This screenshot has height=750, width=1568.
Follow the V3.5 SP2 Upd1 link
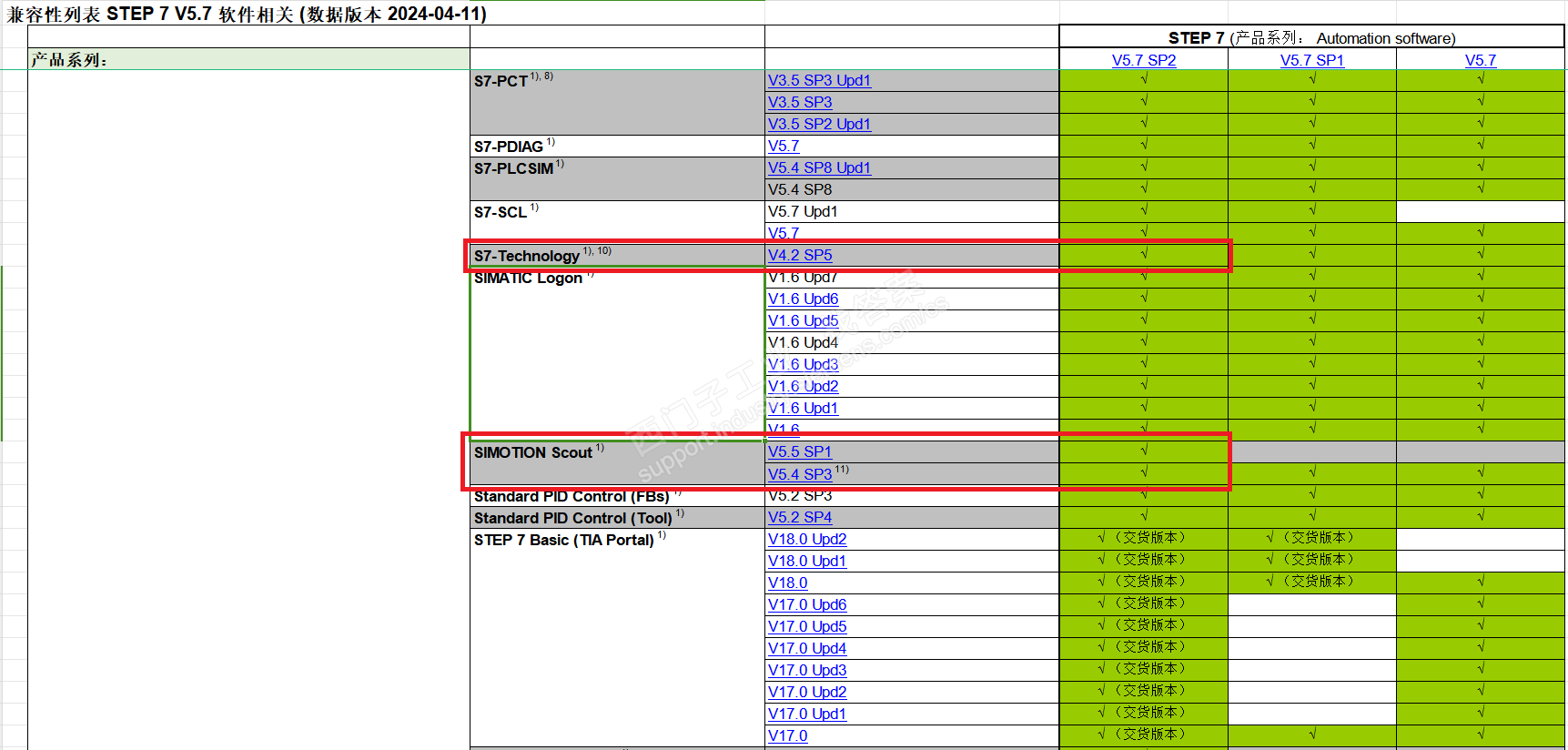[x=819, y=124]
